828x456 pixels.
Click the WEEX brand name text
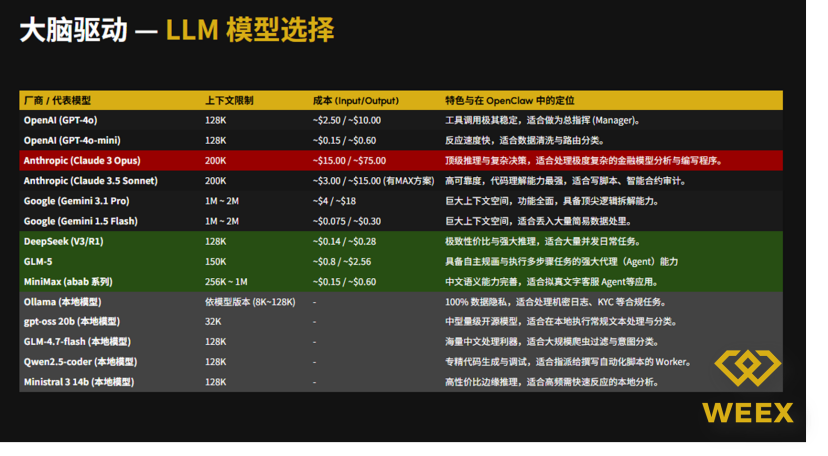point(747,414)
